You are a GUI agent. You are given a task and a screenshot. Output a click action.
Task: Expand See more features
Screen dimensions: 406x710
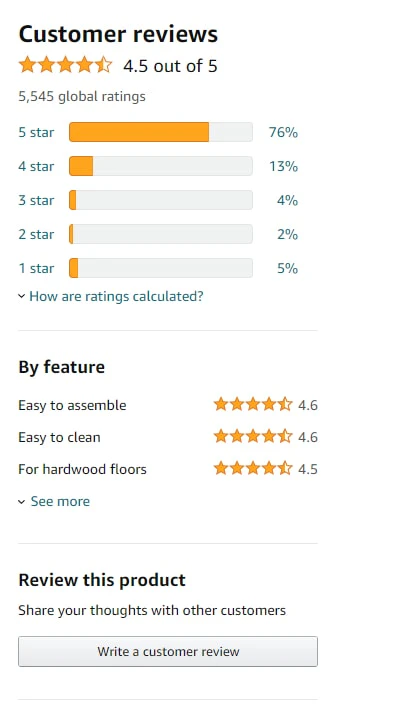pyautogui.click(x=60, y=501)
